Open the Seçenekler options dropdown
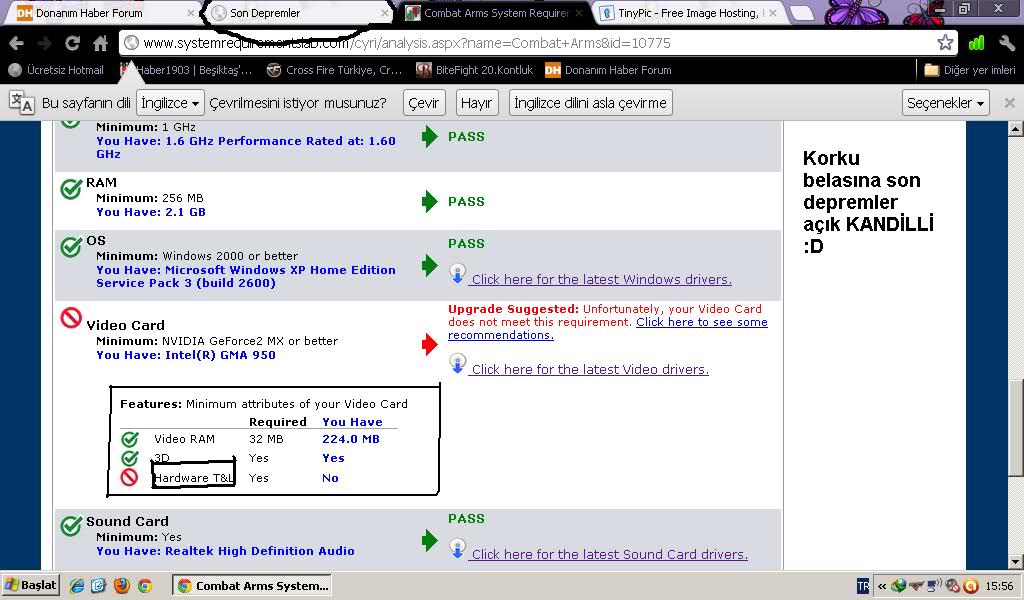Screen dimensions: 1024x600 coord(945,103)
